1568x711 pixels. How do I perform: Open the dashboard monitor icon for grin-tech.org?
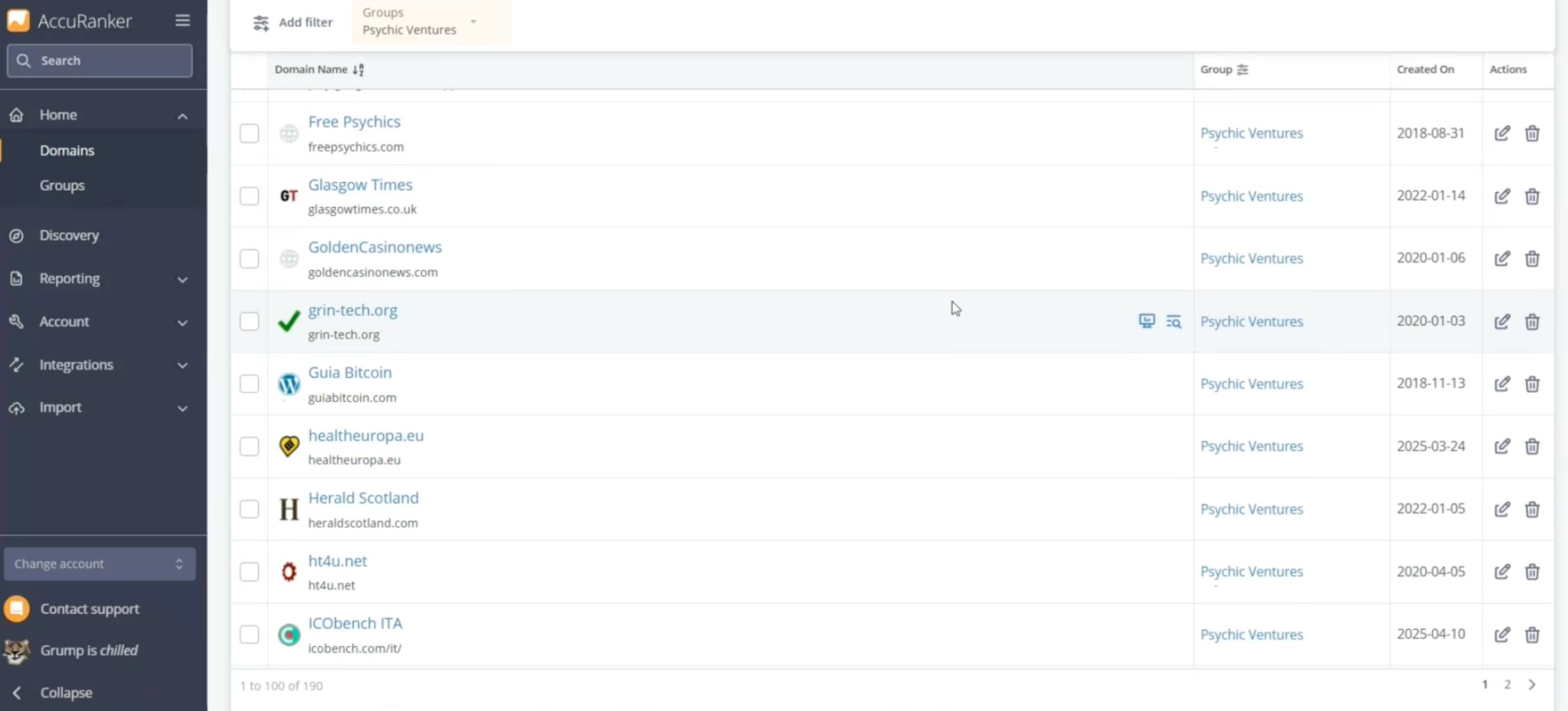point(1146,321)
